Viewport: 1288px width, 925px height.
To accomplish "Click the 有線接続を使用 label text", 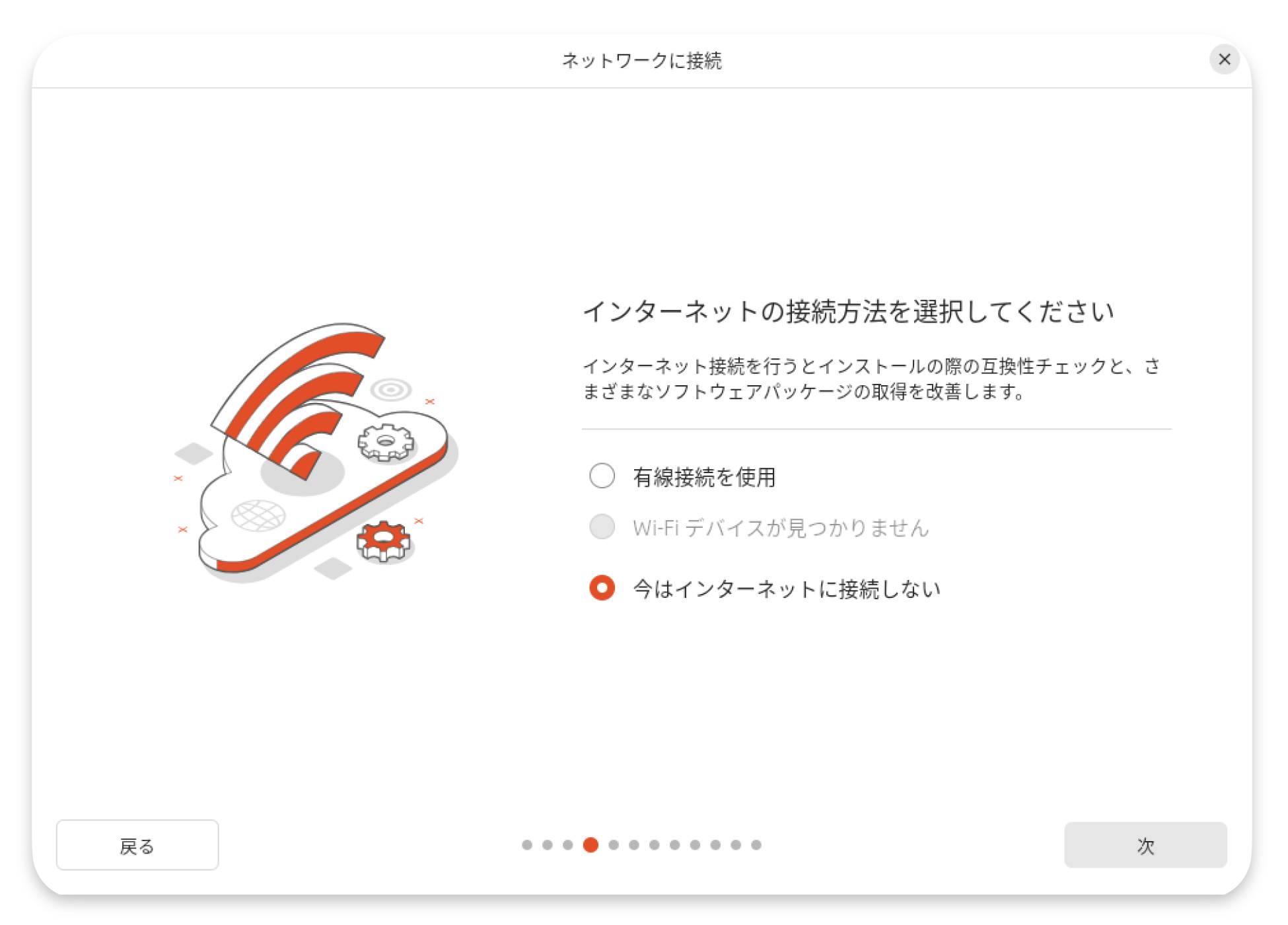I will (x=704, y=476).
